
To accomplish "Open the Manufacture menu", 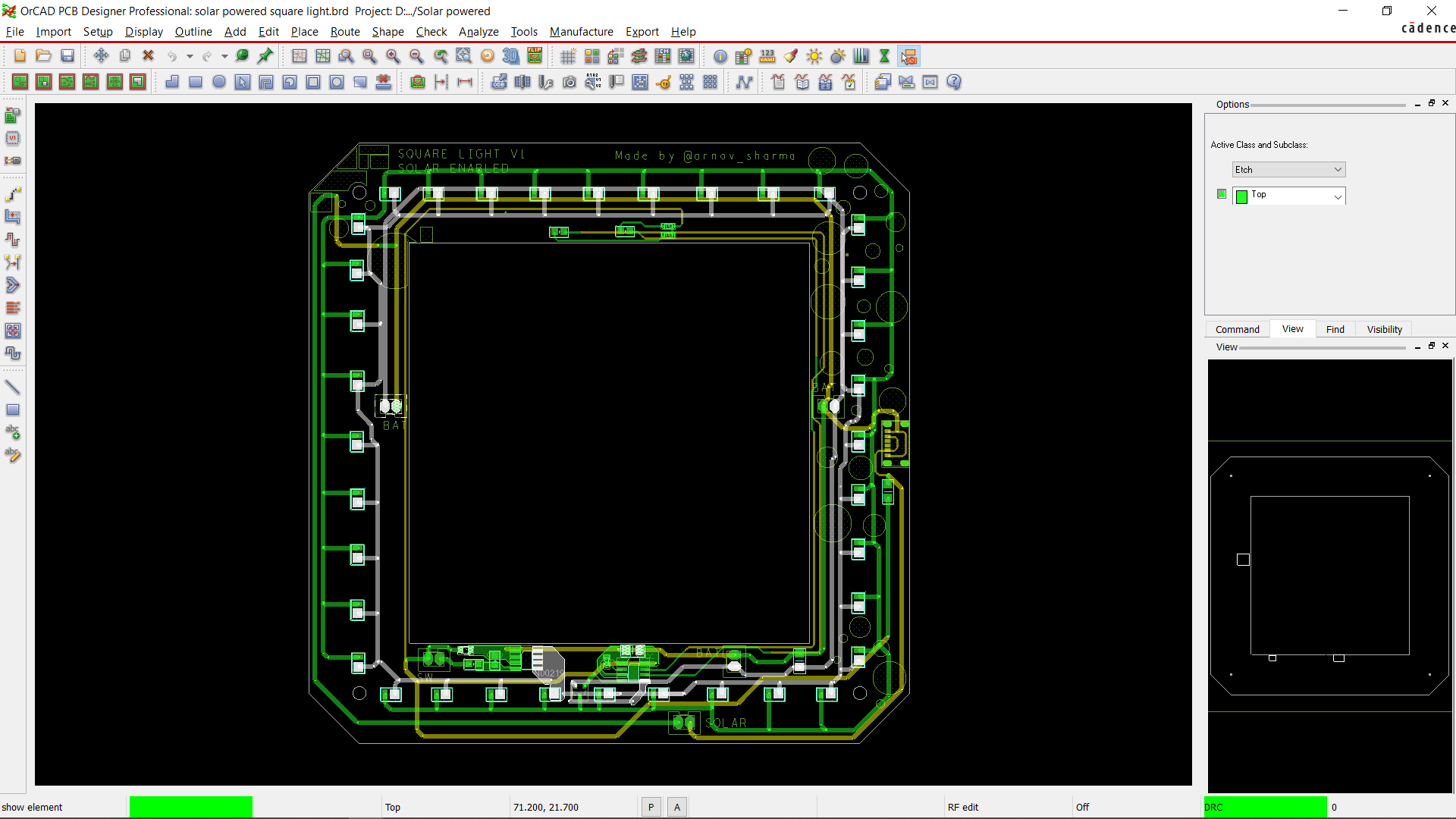I will point(581,31).
